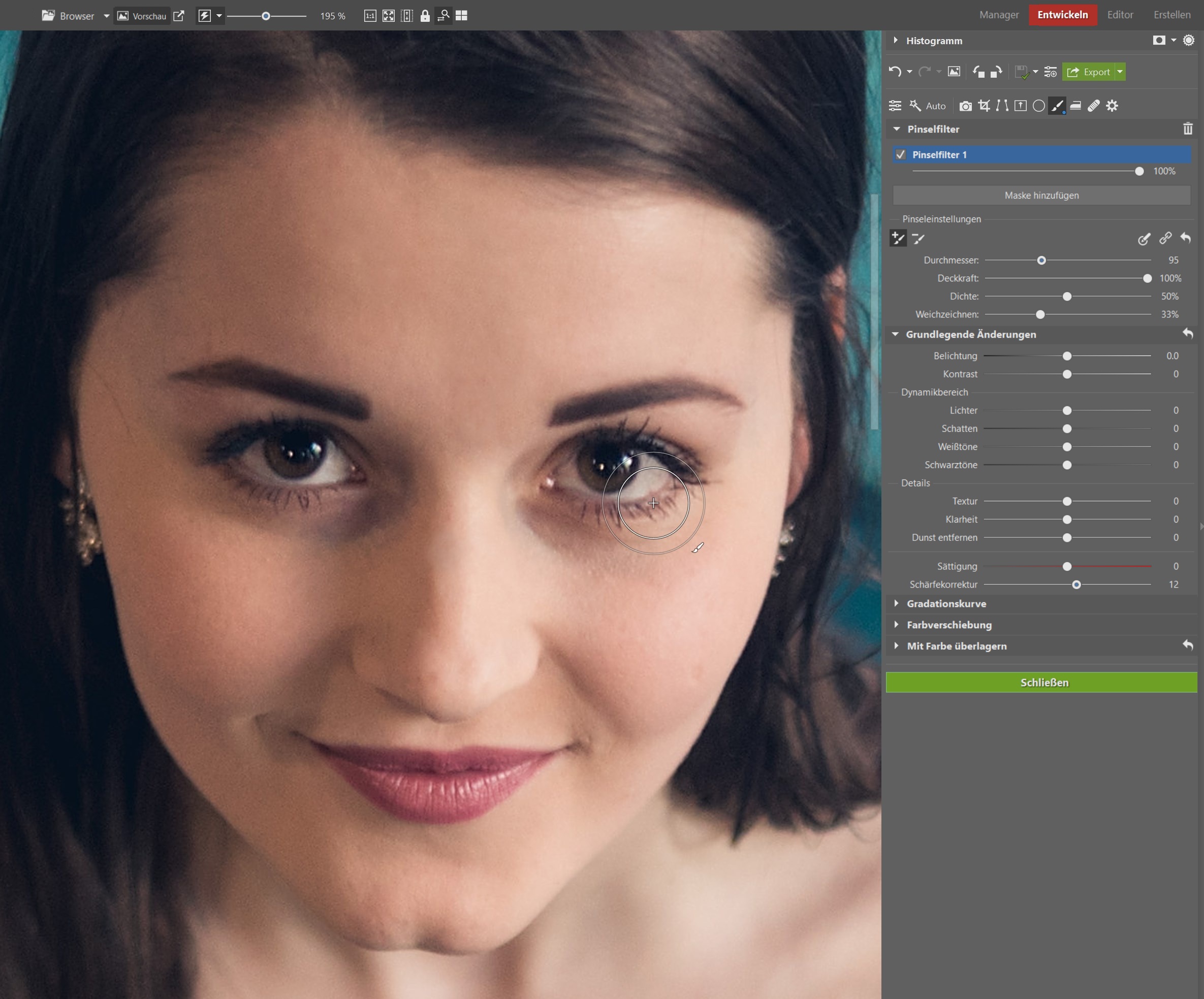Open the save options dropdown arrow
The height and width of the screenshot is (999, 1204).
pos(1035,72)
